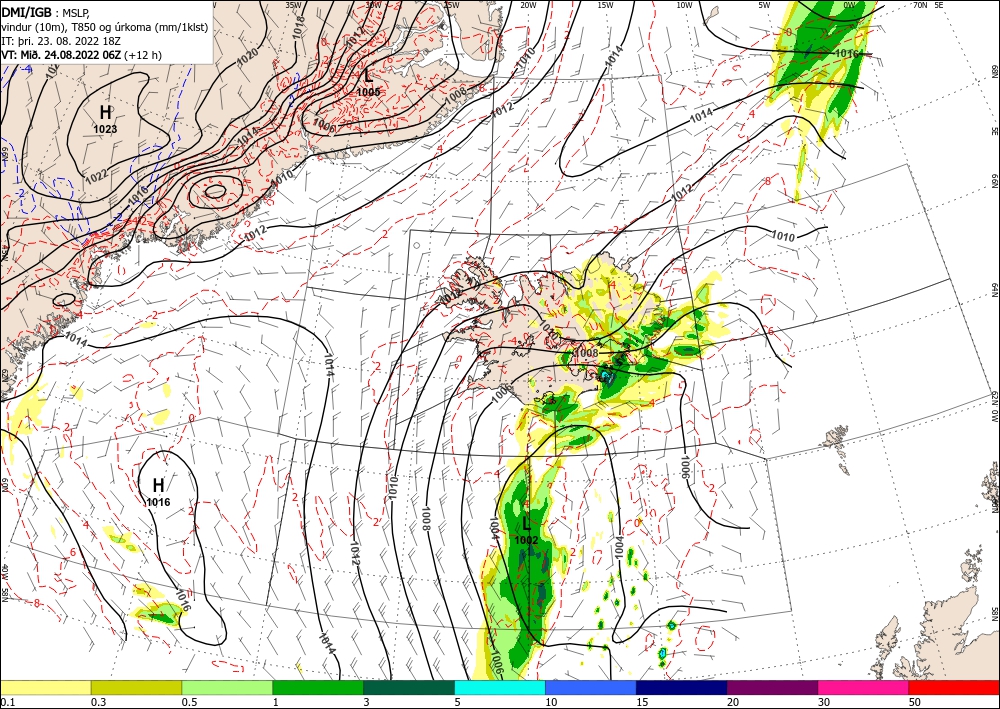Click the '1018' isobar label
1000x709 pixels.
300,28
